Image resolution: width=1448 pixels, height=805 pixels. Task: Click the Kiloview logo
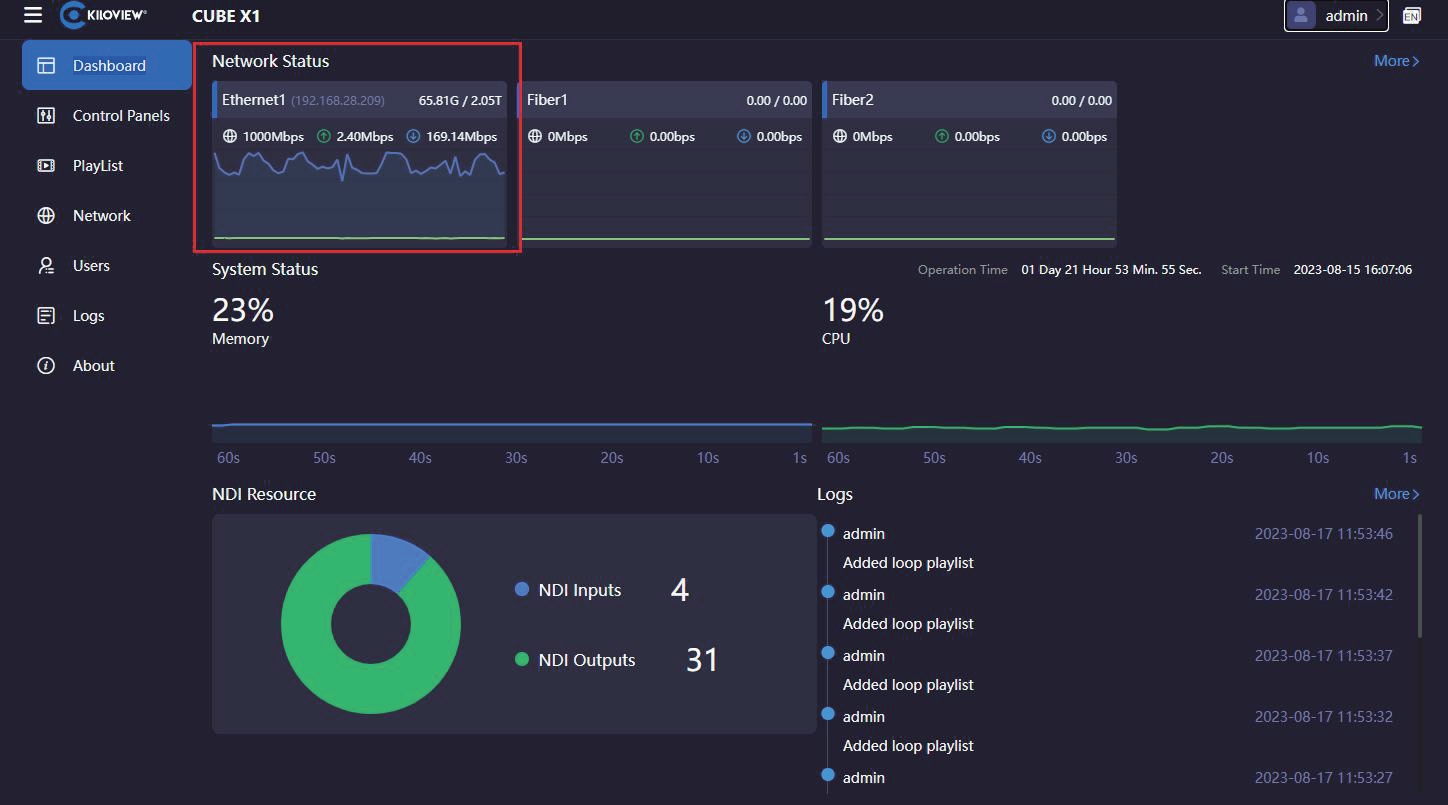(103, 15)
